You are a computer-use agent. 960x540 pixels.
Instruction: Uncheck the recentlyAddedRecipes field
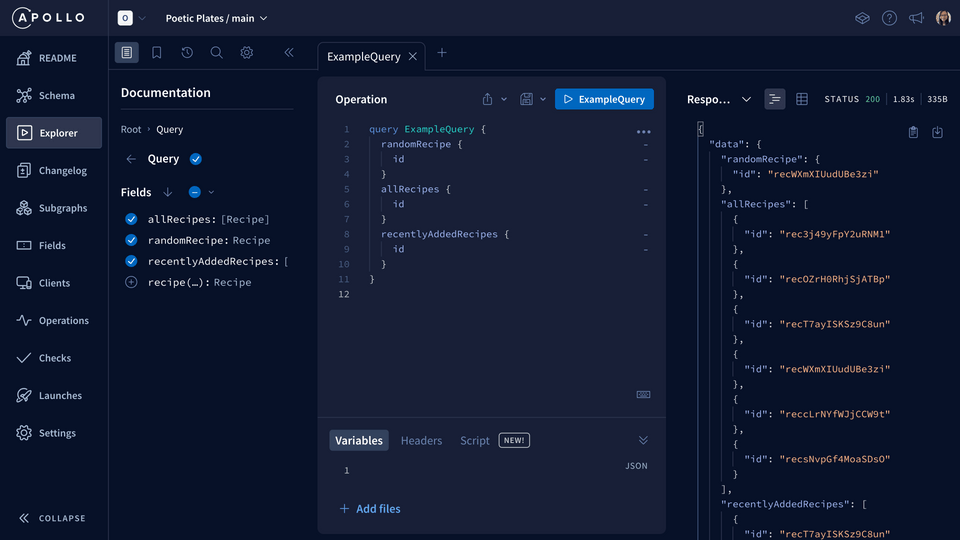tap(131, 261)
